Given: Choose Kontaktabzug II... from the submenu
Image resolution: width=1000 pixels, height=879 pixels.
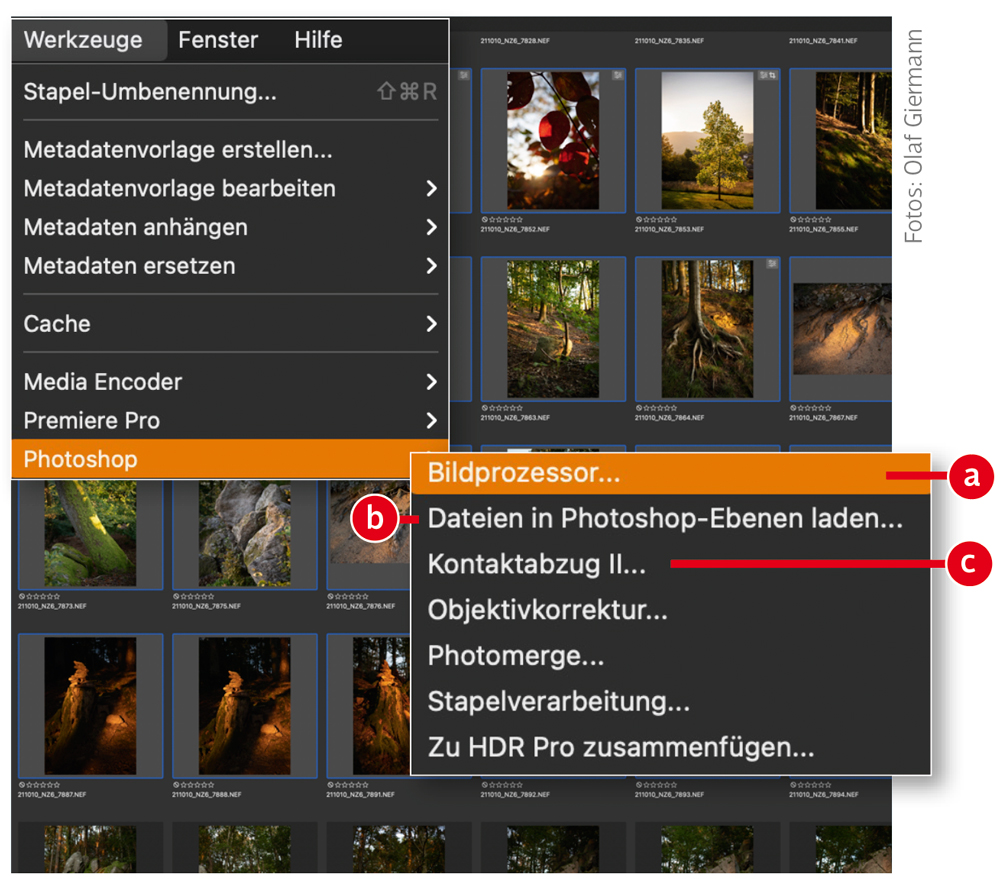Looking at the screenshot, I should click(x=671, y=565).
